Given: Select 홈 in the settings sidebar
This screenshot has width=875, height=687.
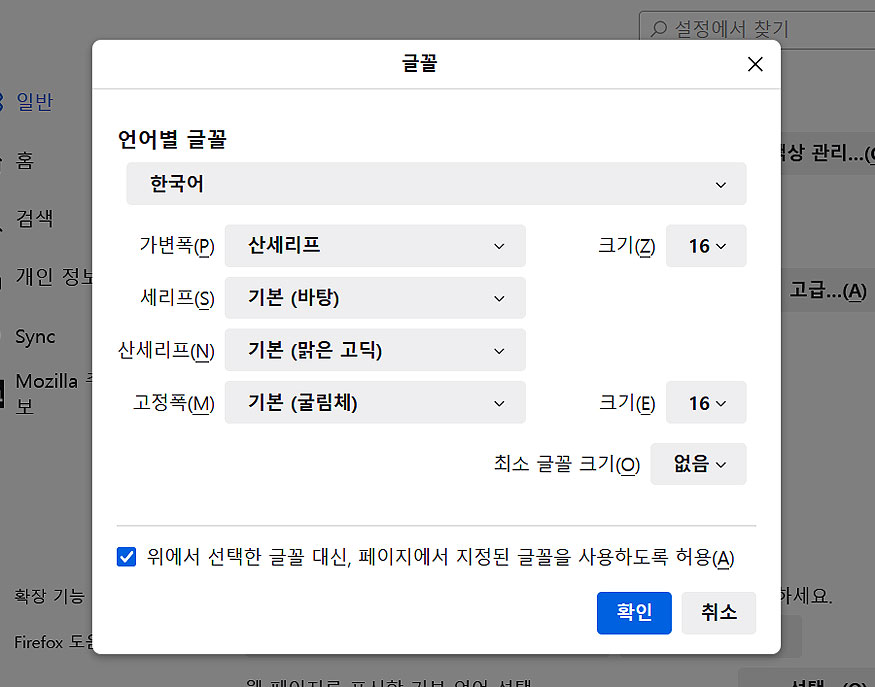Looking at the screenshot, I should [x=25, y=161].
